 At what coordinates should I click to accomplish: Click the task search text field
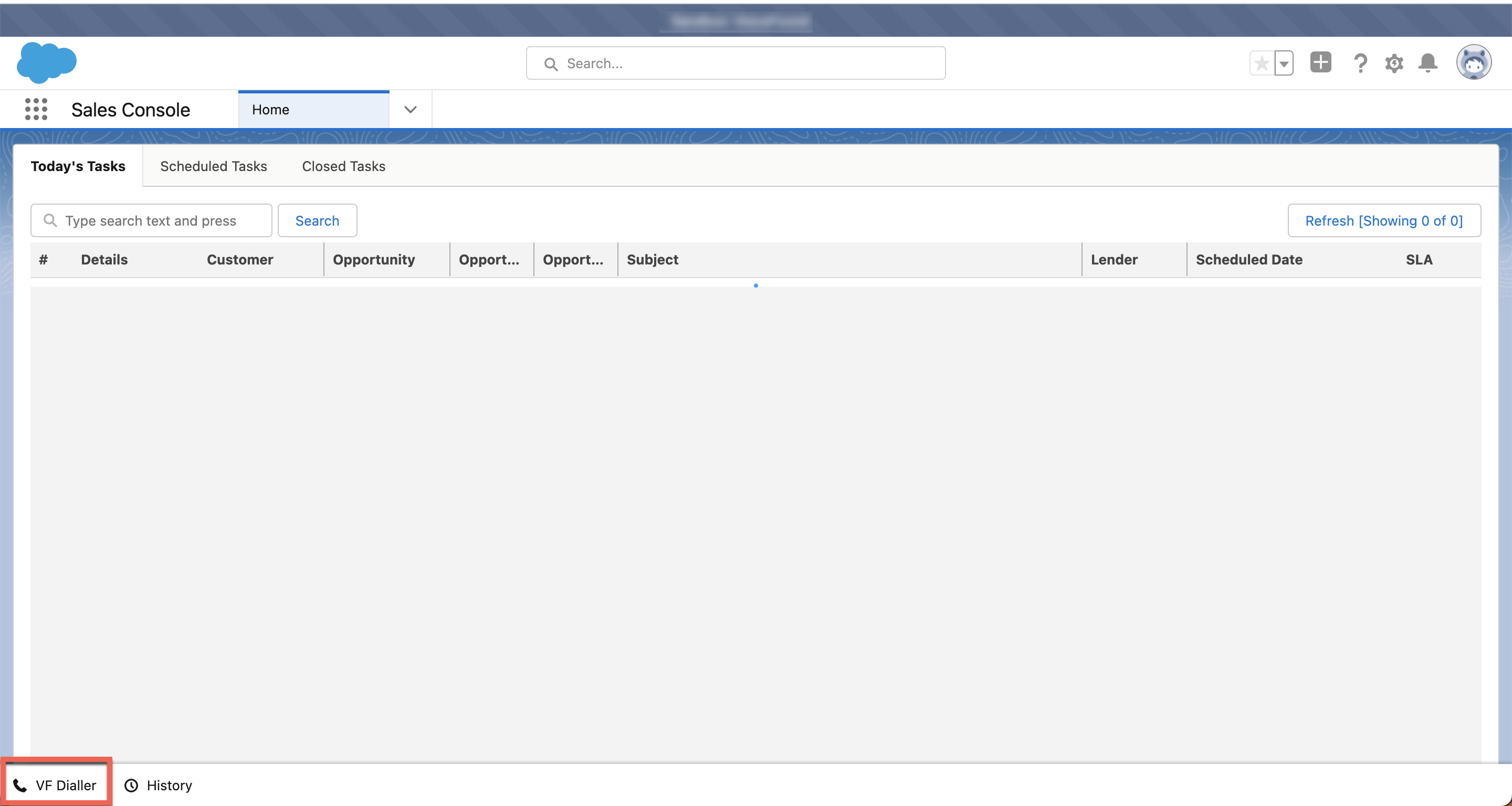click(x=151, y=220)
